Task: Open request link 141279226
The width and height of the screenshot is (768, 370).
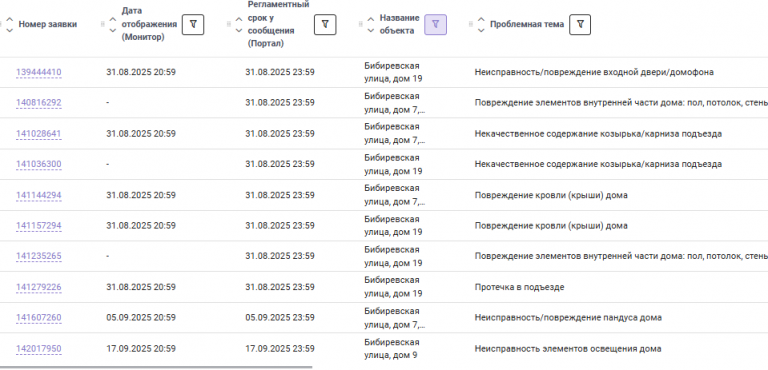Action: point(39,287)
